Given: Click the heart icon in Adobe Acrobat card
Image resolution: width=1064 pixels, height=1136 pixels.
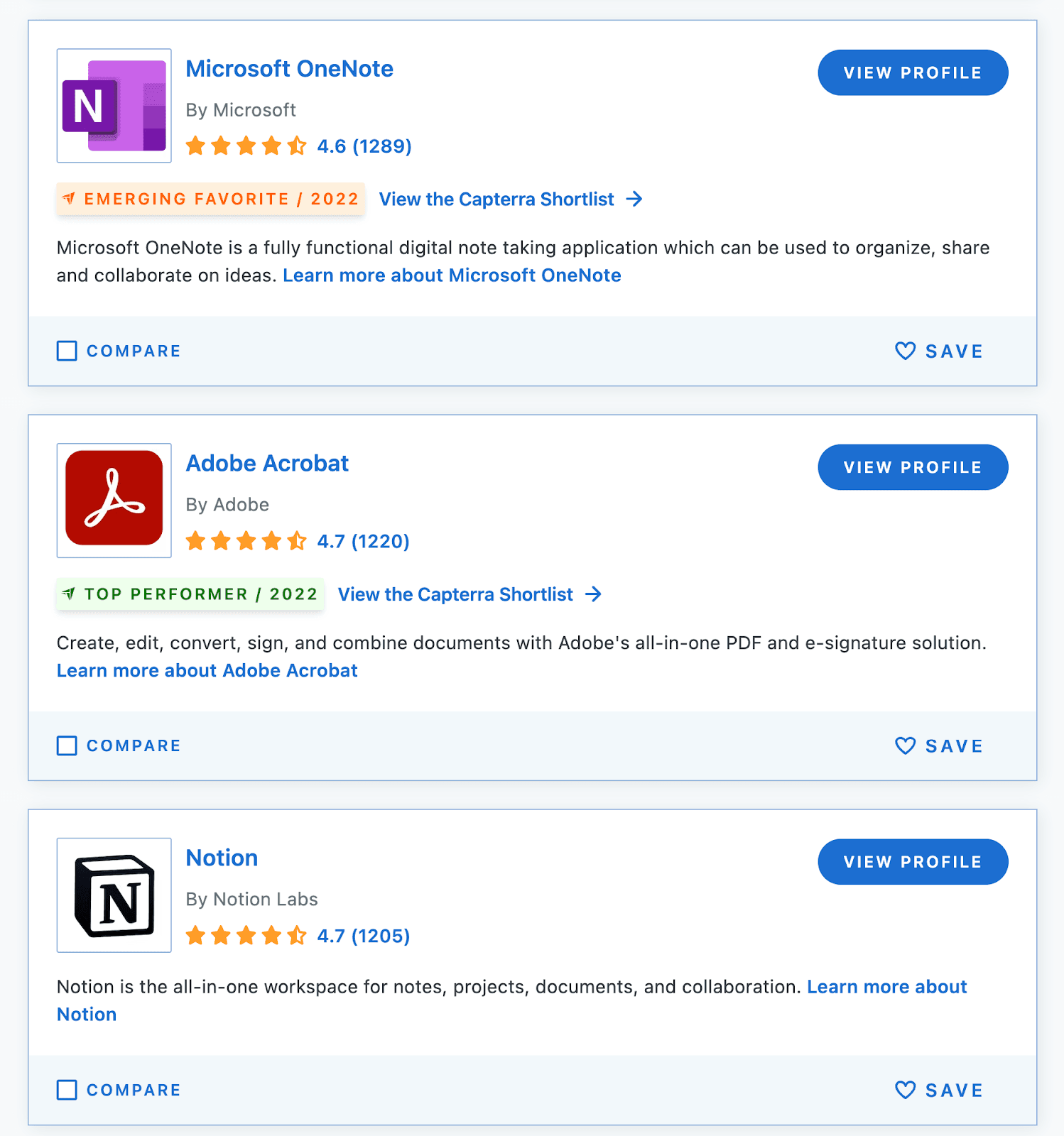Looking at the screenshot, I should 905,746.
